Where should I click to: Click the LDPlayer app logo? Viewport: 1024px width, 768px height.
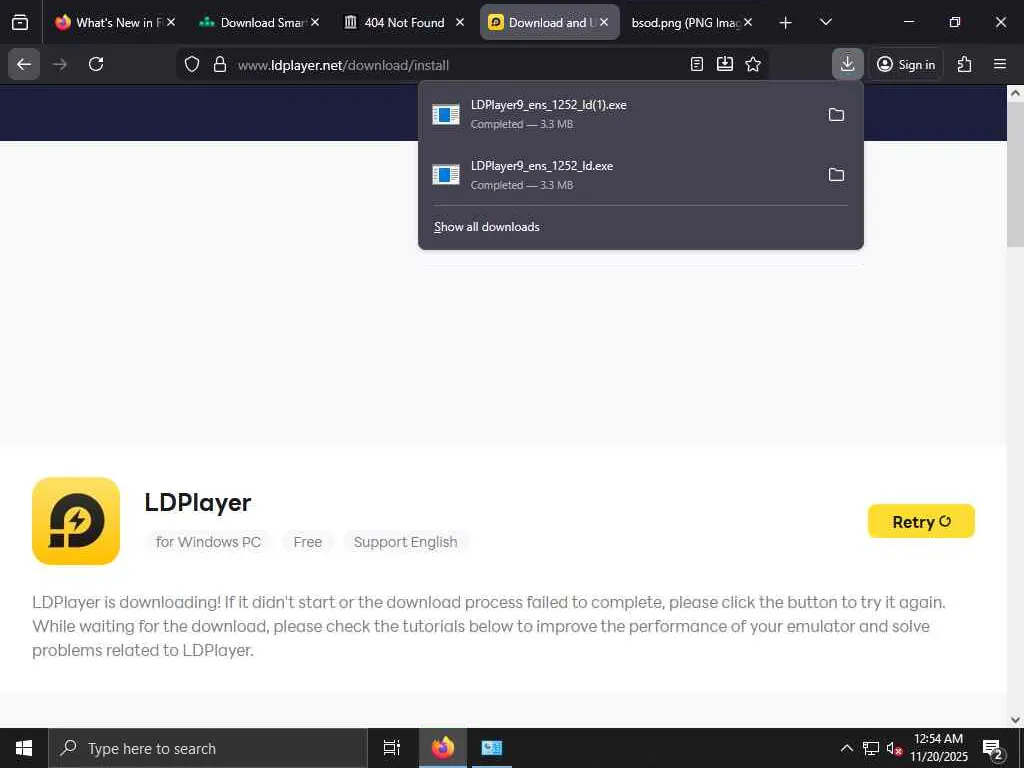tap(76, 520)
